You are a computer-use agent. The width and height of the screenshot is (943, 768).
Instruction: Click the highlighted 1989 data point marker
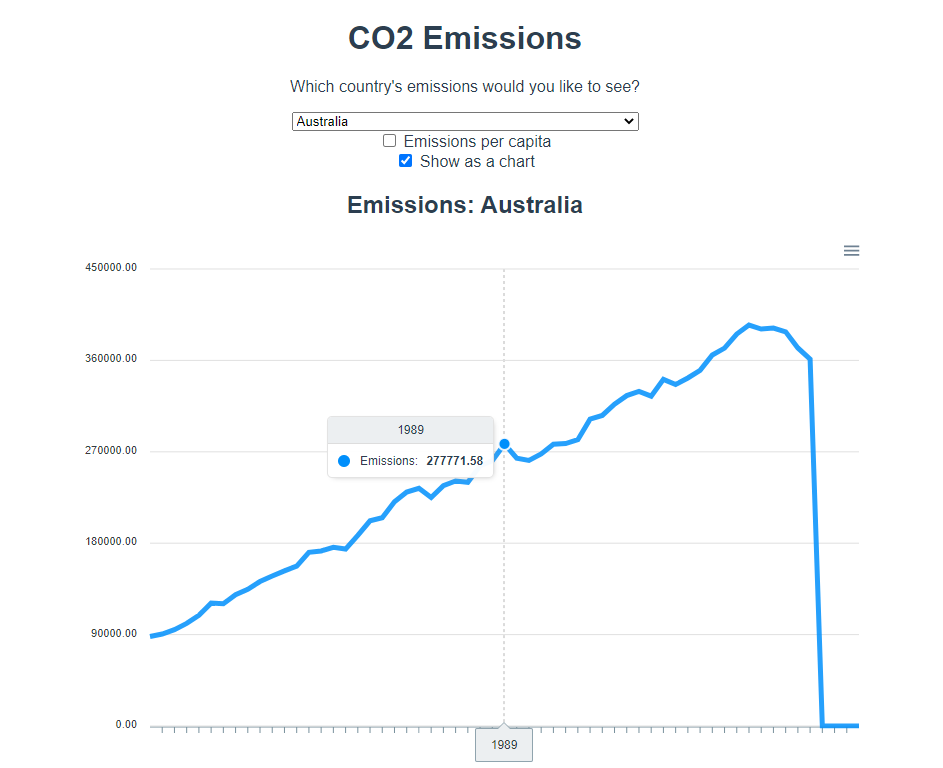(x=504, y=444)
